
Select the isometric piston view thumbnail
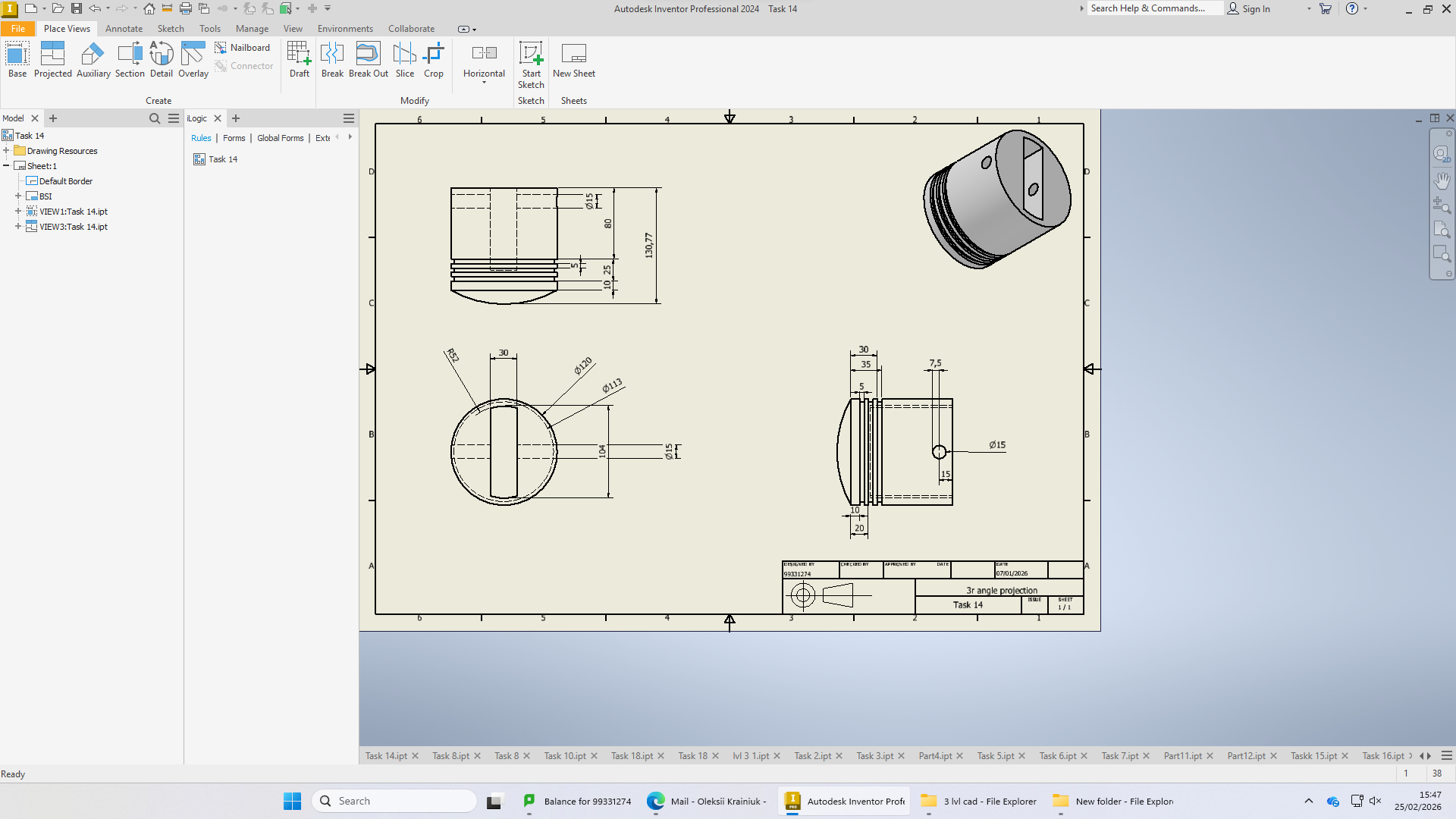tap(996, 199)
